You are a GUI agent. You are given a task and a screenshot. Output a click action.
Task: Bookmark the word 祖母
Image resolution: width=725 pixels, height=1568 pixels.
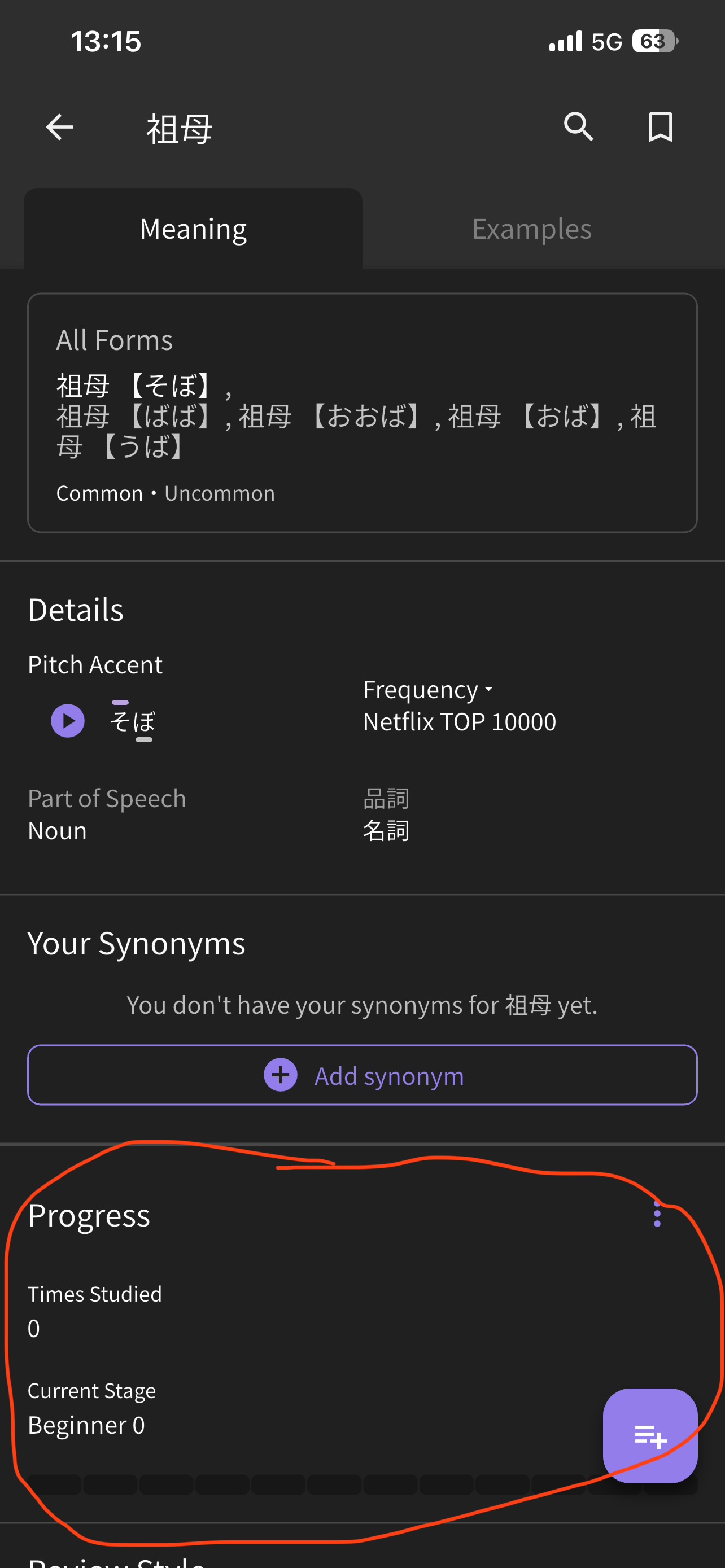click(x=661, y=126)
